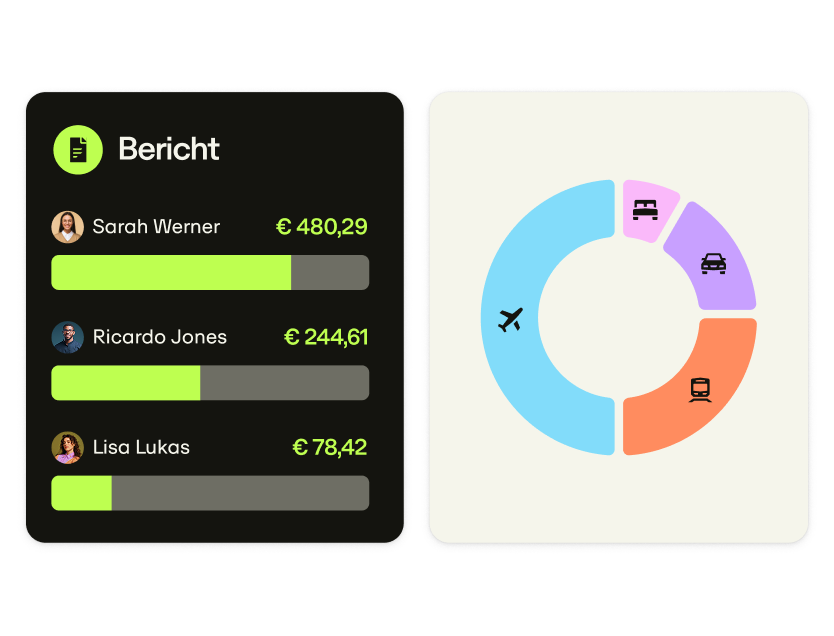This screenshot has width=834, height=636.
Task: Click the € 244,61 amount
Action: point(326,337)
